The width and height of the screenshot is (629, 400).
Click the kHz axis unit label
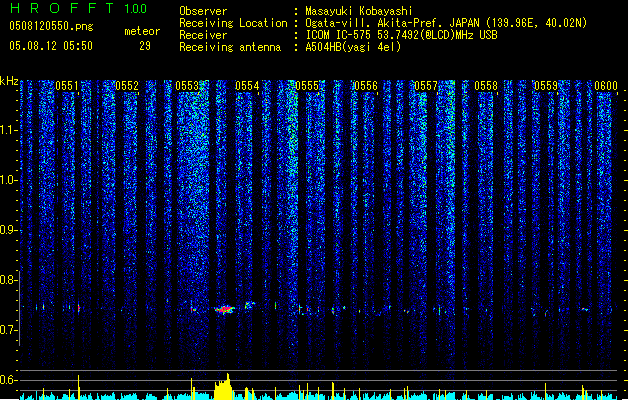[x=9, y=81]
